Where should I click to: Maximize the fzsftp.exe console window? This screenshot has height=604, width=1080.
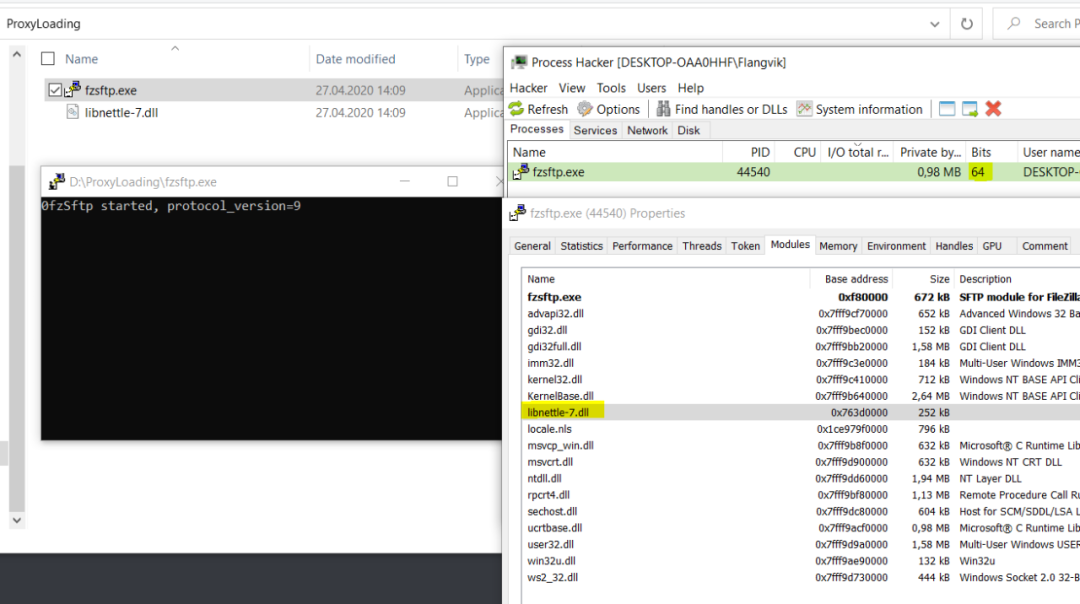453,181
